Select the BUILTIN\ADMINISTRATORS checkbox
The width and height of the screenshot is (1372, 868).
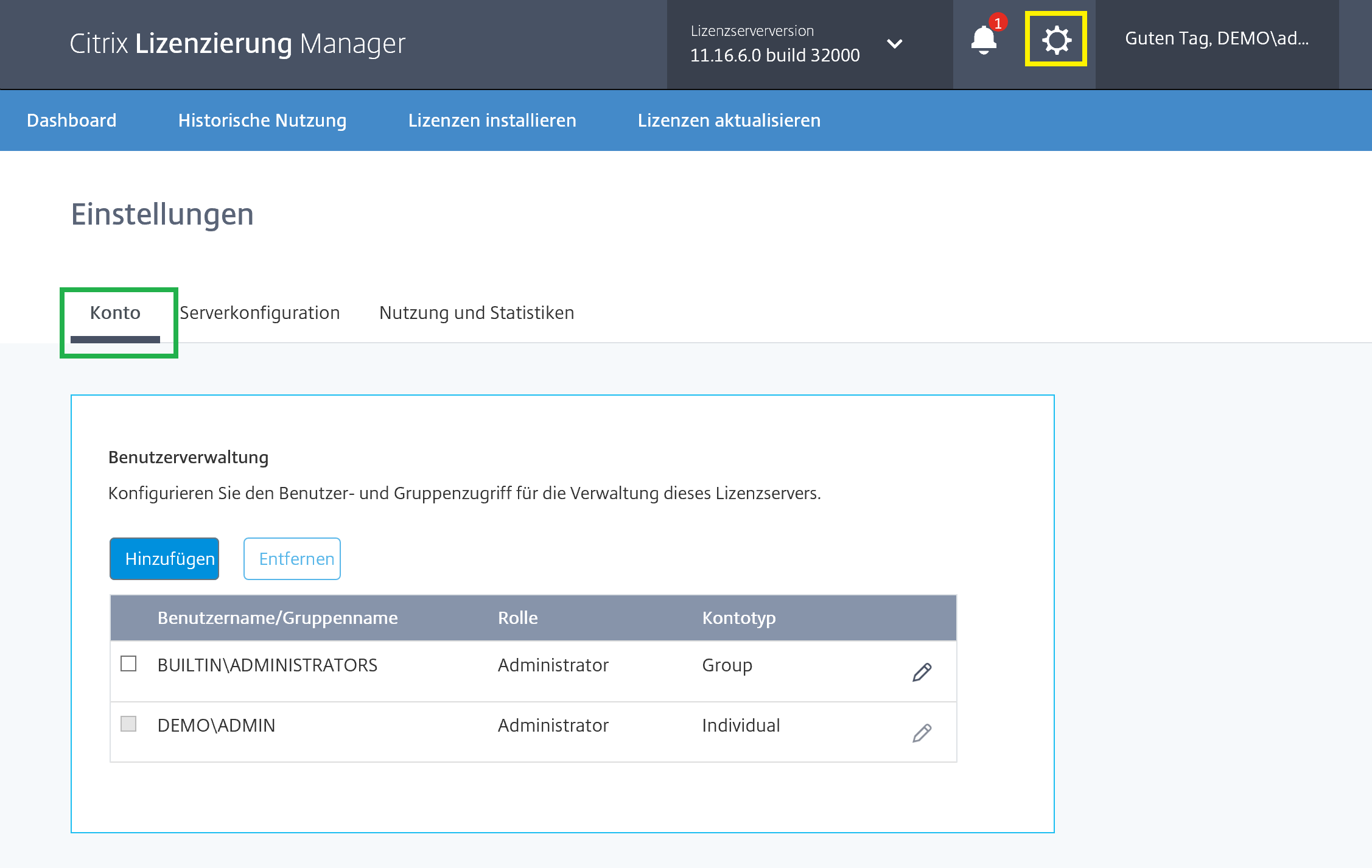point(128,663)
